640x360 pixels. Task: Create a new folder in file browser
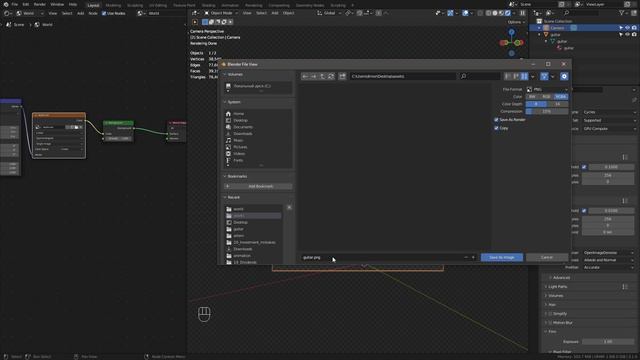click(x=342, y=76)
